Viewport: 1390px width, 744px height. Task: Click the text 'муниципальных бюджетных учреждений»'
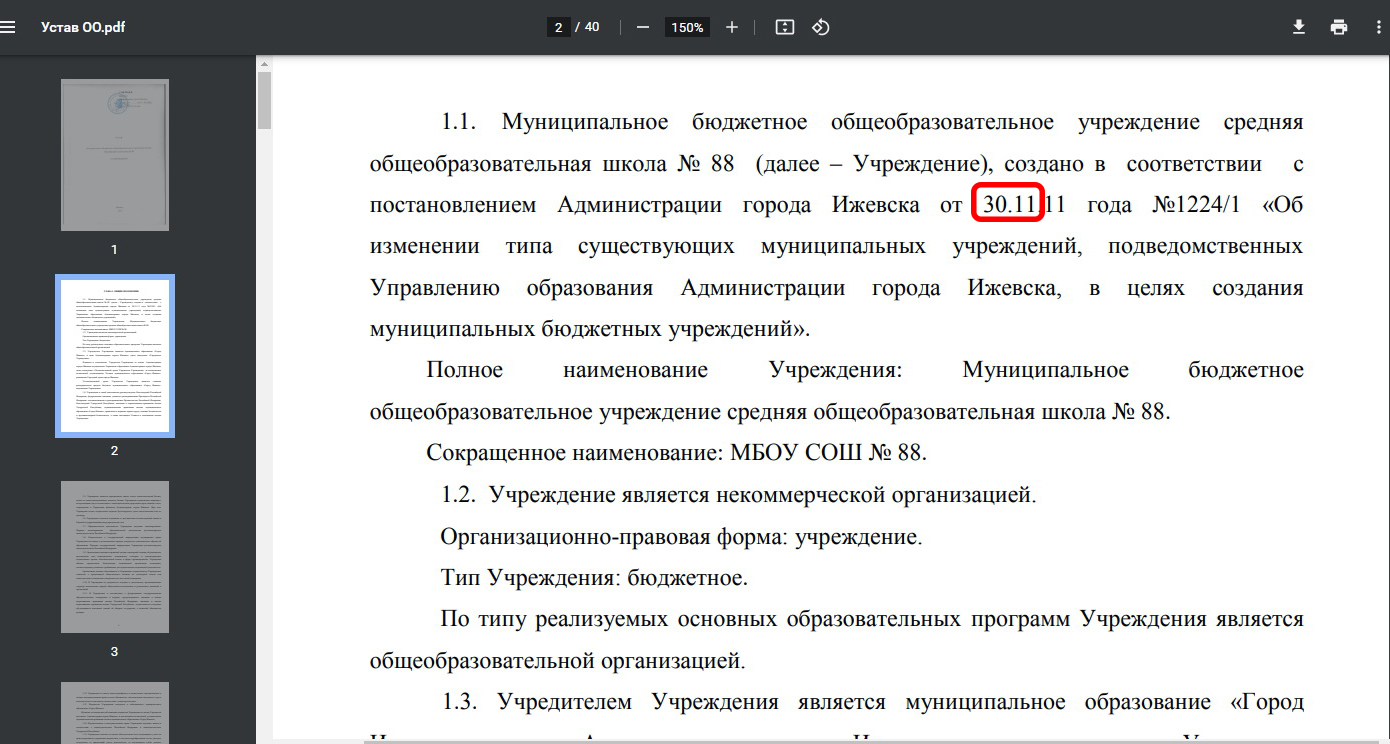click(589, 328)
